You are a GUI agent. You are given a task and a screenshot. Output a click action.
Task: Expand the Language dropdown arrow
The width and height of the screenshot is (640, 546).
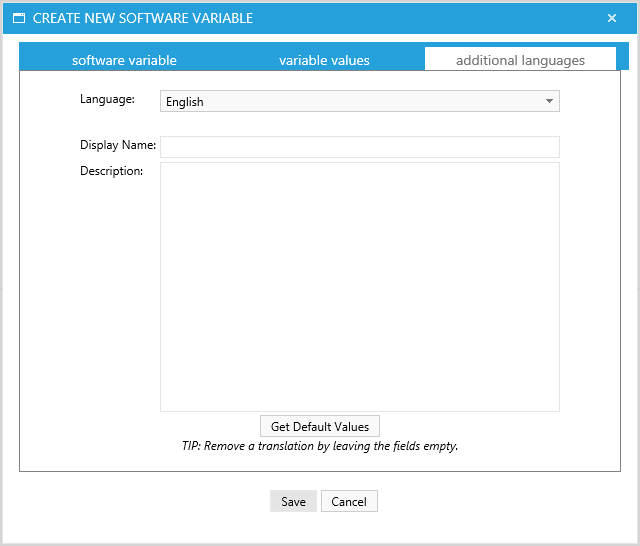point(549,101)
